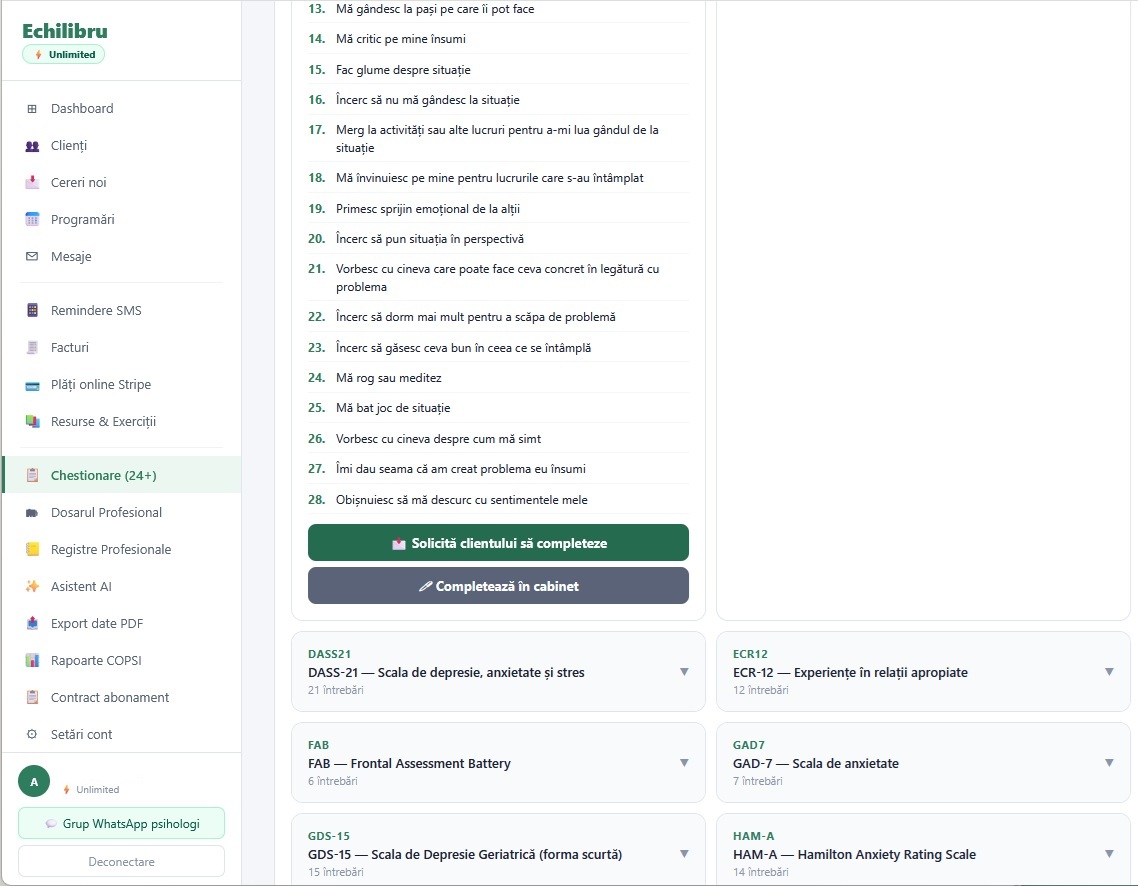The height and width of the screenshot is (886, 1138).
Task: Open the Remindere SMS phone icon
Action: point(32,310)
